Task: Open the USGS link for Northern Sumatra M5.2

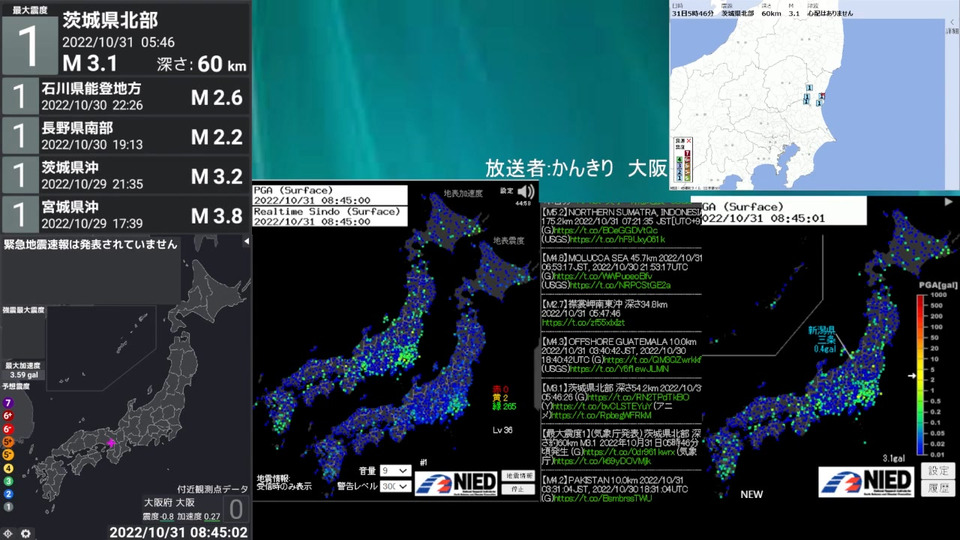Action: pos(617,239)
